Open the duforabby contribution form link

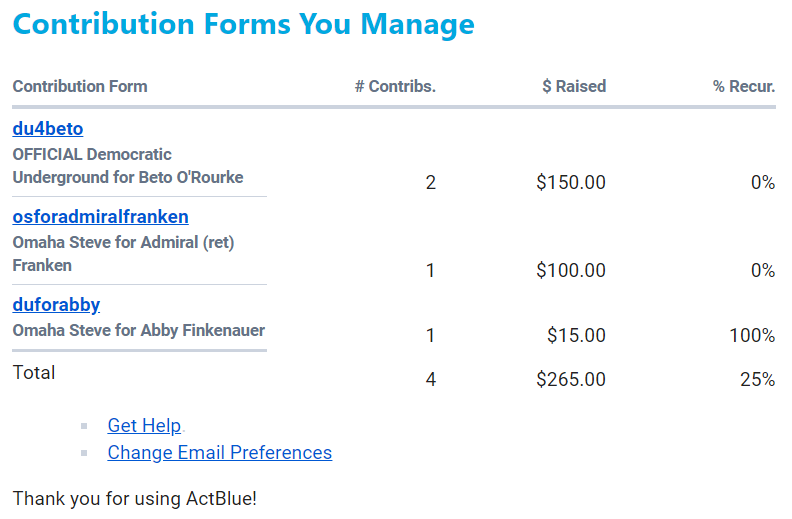tap(56, 305)
